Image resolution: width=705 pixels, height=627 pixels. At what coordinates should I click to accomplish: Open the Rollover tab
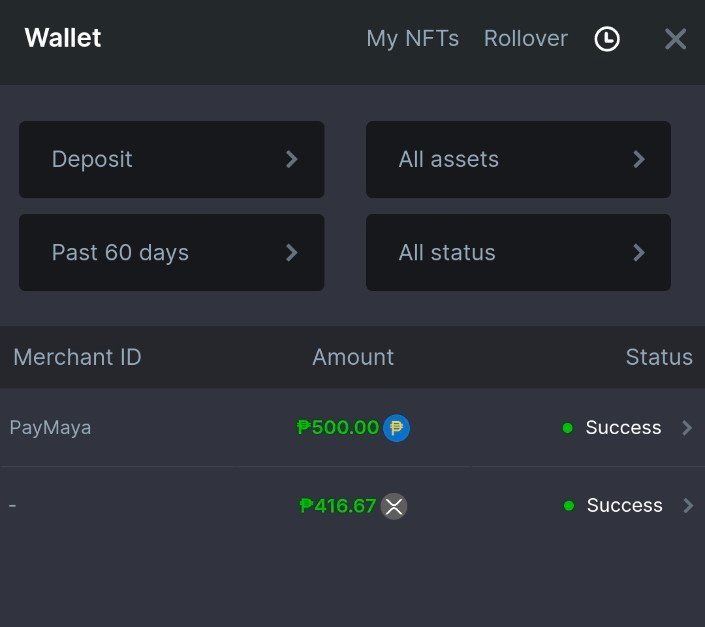525,39
